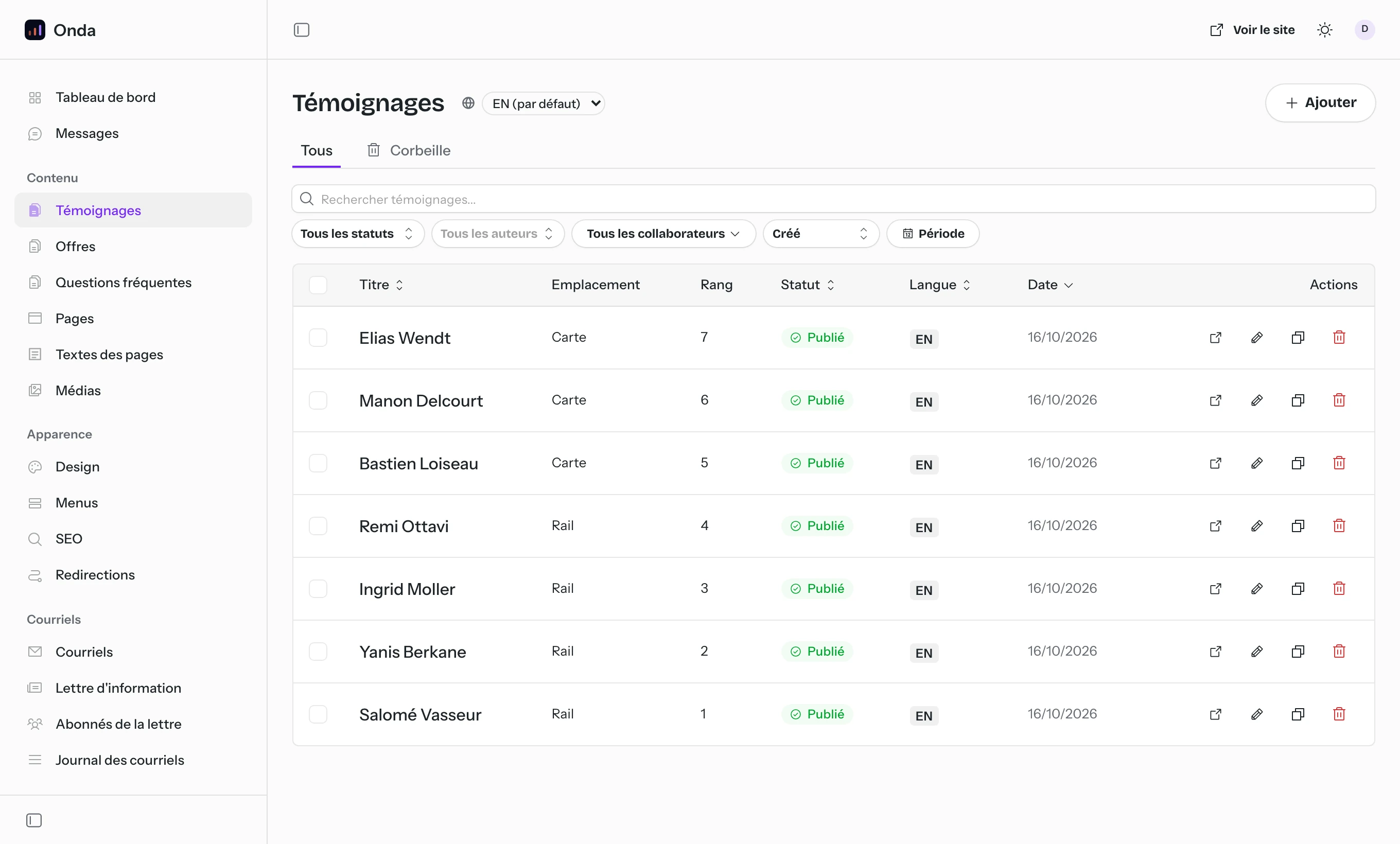
Task: Delete the Elias Wendt testimonial
Action: point(1339,338)
